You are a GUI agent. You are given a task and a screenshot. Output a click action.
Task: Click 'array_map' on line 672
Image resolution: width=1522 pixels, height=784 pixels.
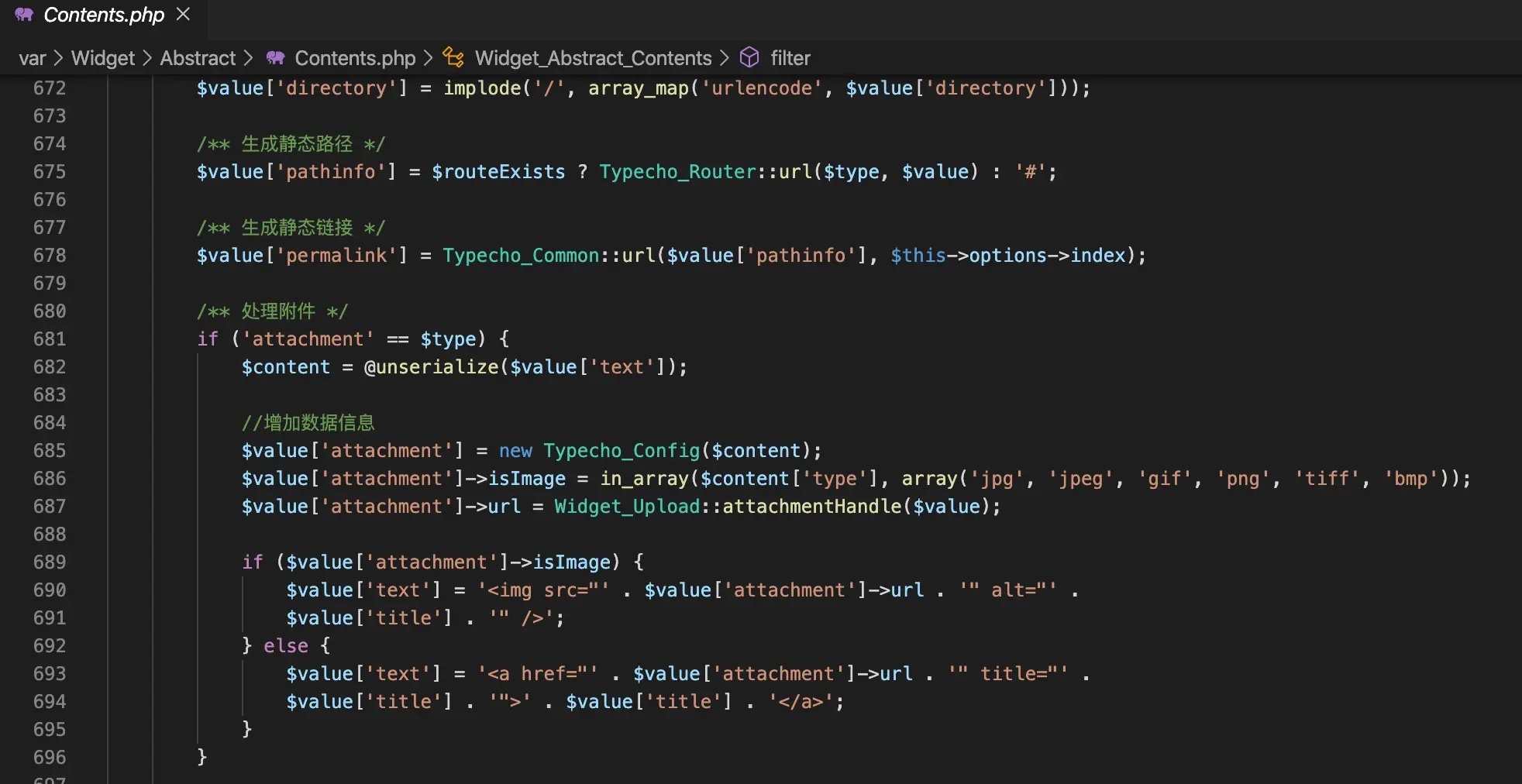[639, 88]
